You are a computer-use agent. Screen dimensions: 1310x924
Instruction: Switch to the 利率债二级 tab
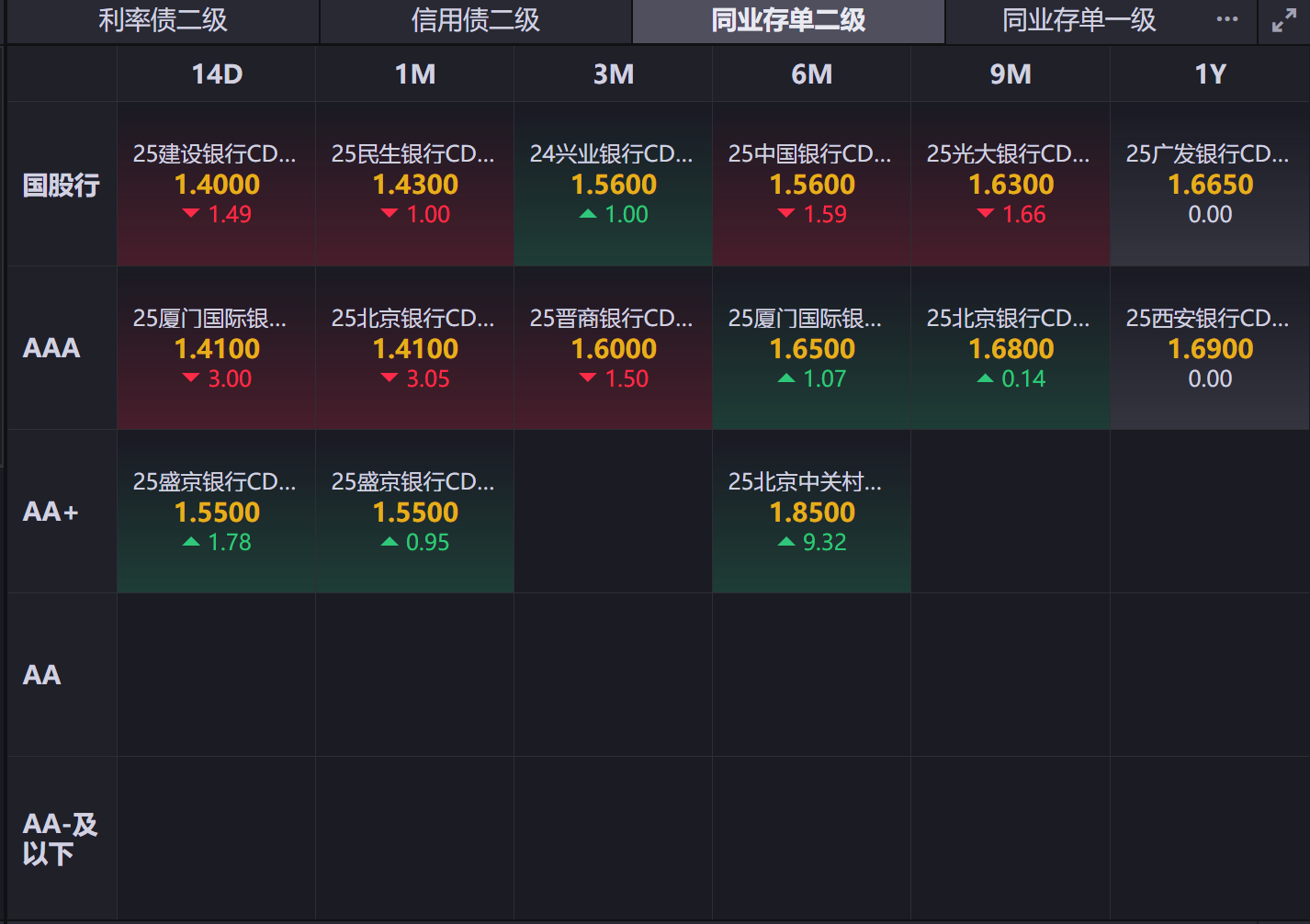(163, 20)
